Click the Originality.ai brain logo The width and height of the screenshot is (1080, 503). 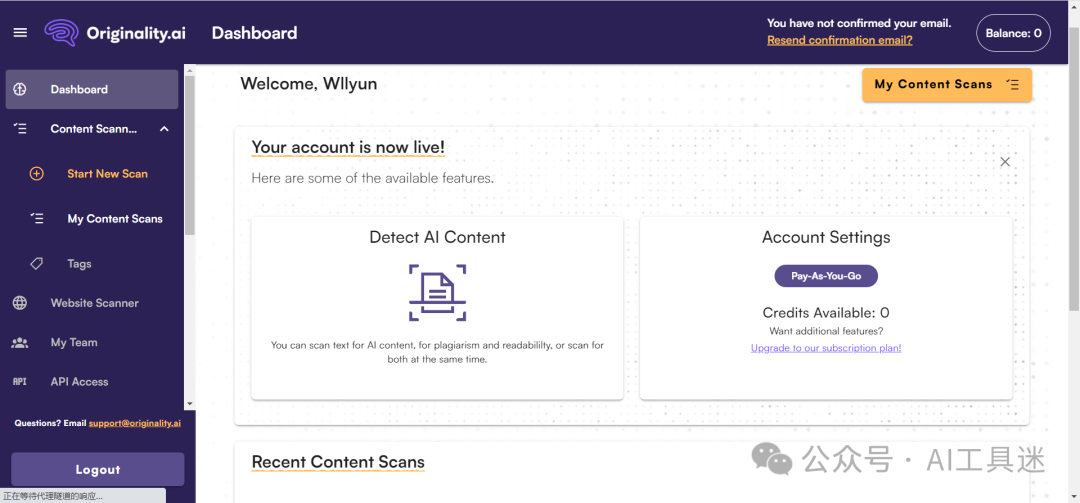(x=62, y=32)
